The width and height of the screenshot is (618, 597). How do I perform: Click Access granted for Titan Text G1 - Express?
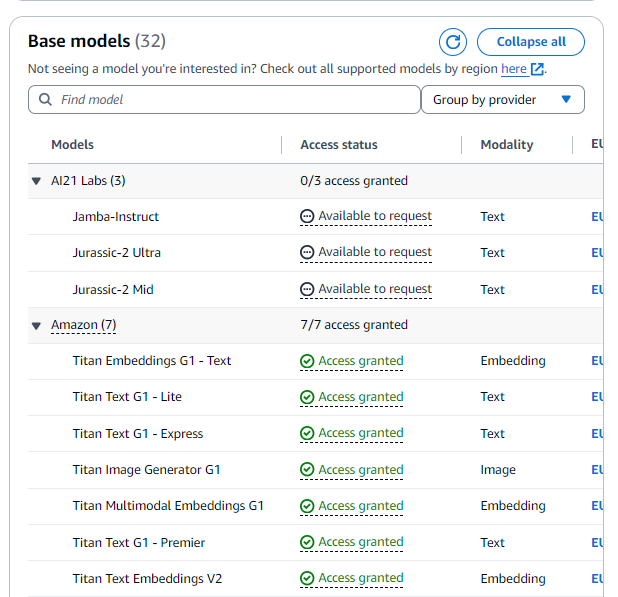[352, 433]
